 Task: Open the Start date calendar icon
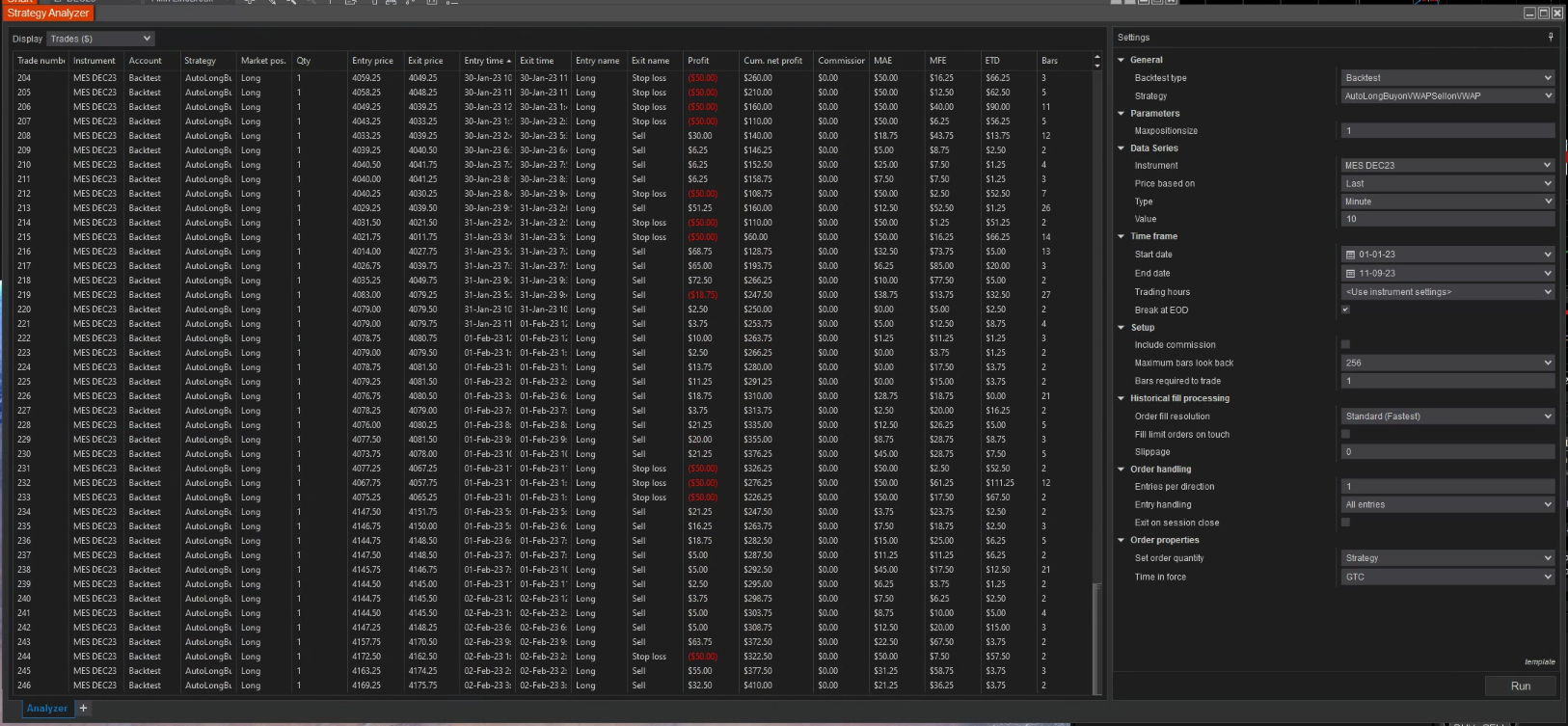(x=1350, y=255)
